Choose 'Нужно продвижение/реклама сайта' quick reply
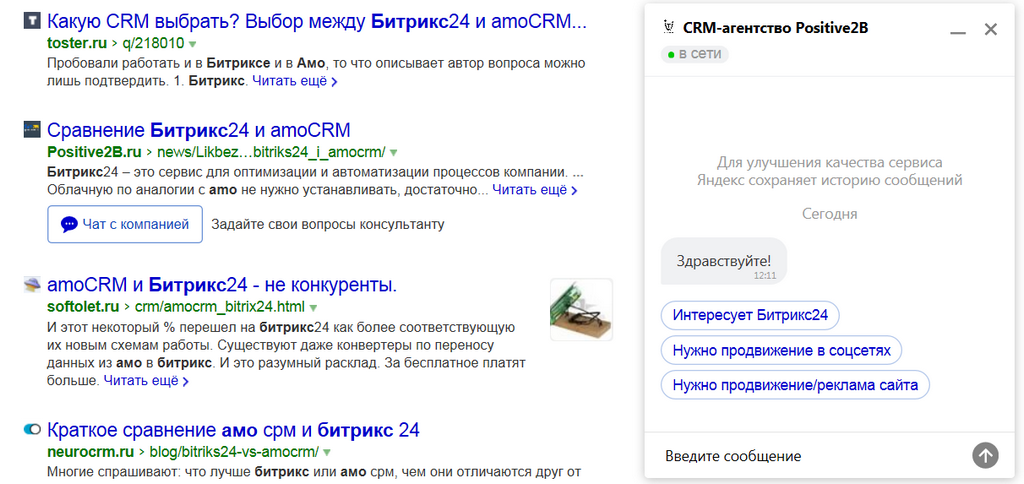 coord(795,385)
